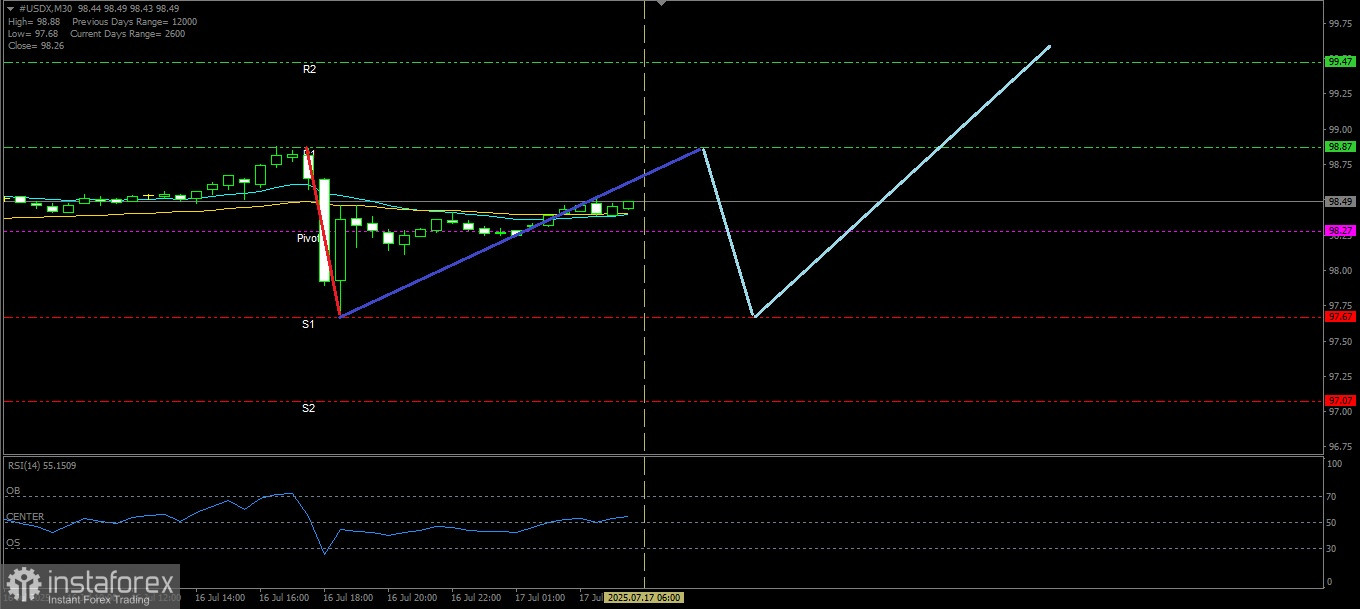The height and width of the screenshot is (609, 1360).
Task: Click the RSI scale value 50
Action: pos(1332,523)
